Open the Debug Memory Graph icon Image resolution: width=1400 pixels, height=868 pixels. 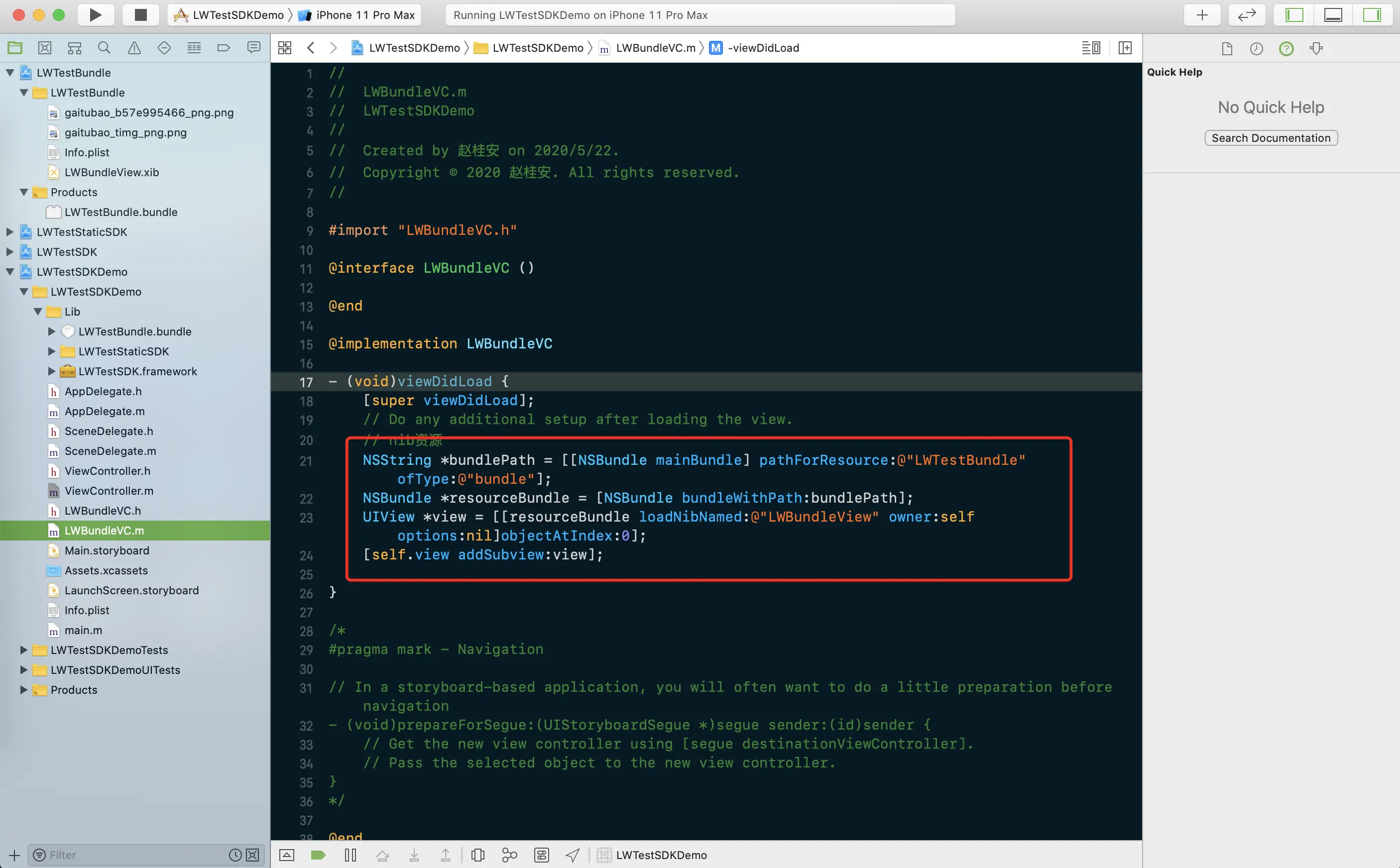point(509,855)
